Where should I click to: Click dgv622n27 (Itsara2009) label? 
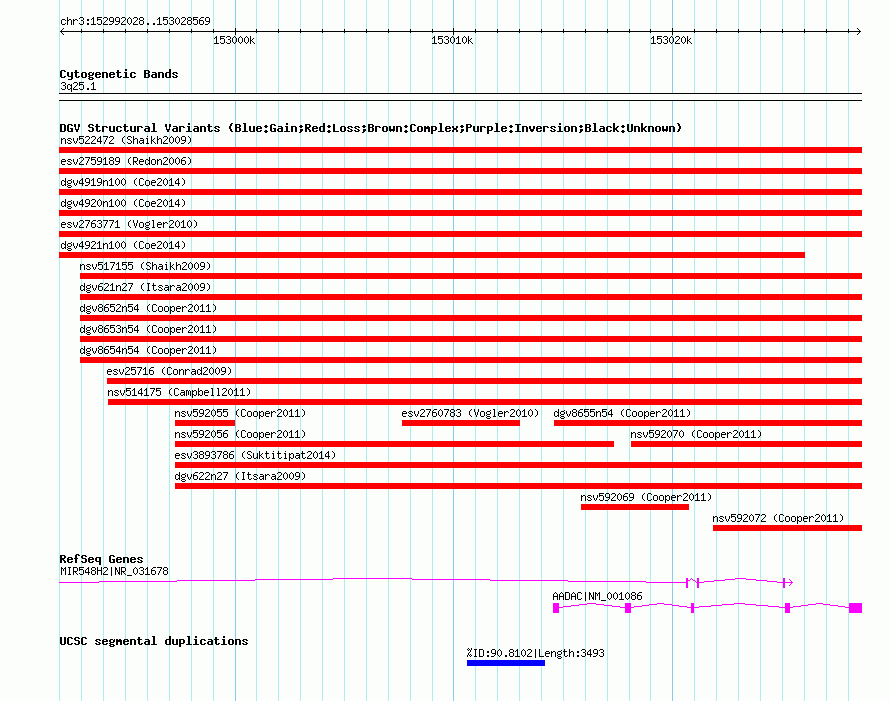[240, 476]
